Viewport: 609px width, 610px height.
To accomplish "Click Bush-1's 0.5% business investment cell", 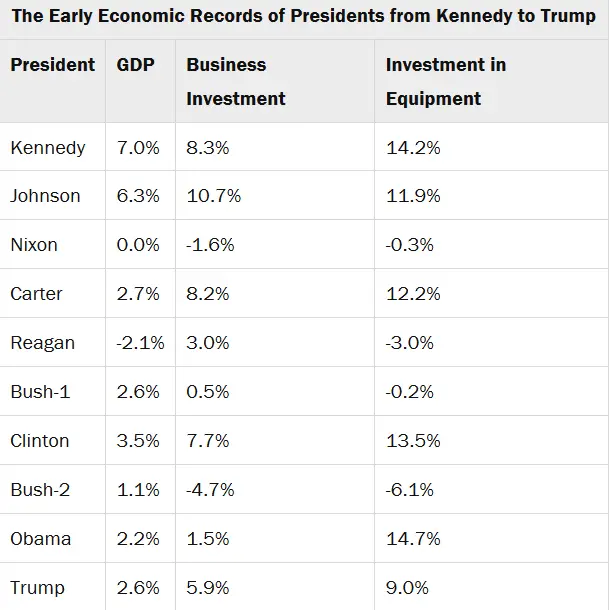I will pos(208,392).
